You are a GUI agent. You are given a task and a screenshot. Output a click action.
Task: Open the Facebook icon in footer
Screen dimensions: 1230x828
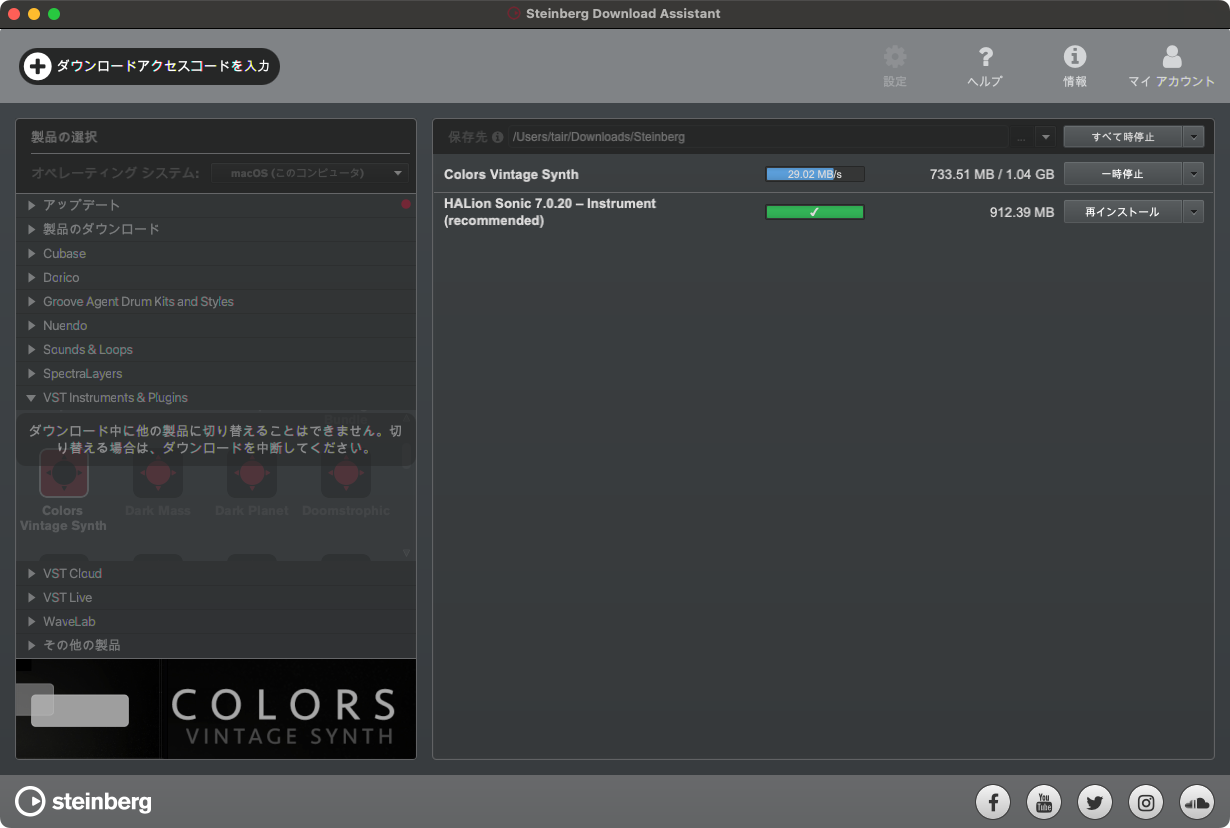coord(993,801)
